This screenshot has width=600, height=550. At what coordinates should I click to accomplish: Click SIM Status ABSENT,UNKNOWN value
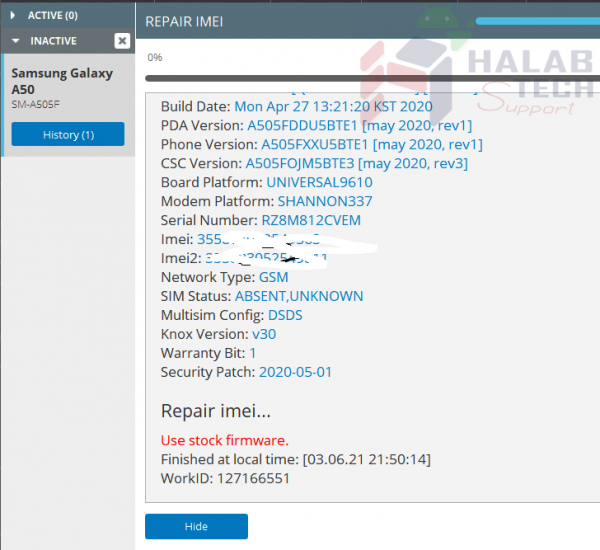point(299,296)
